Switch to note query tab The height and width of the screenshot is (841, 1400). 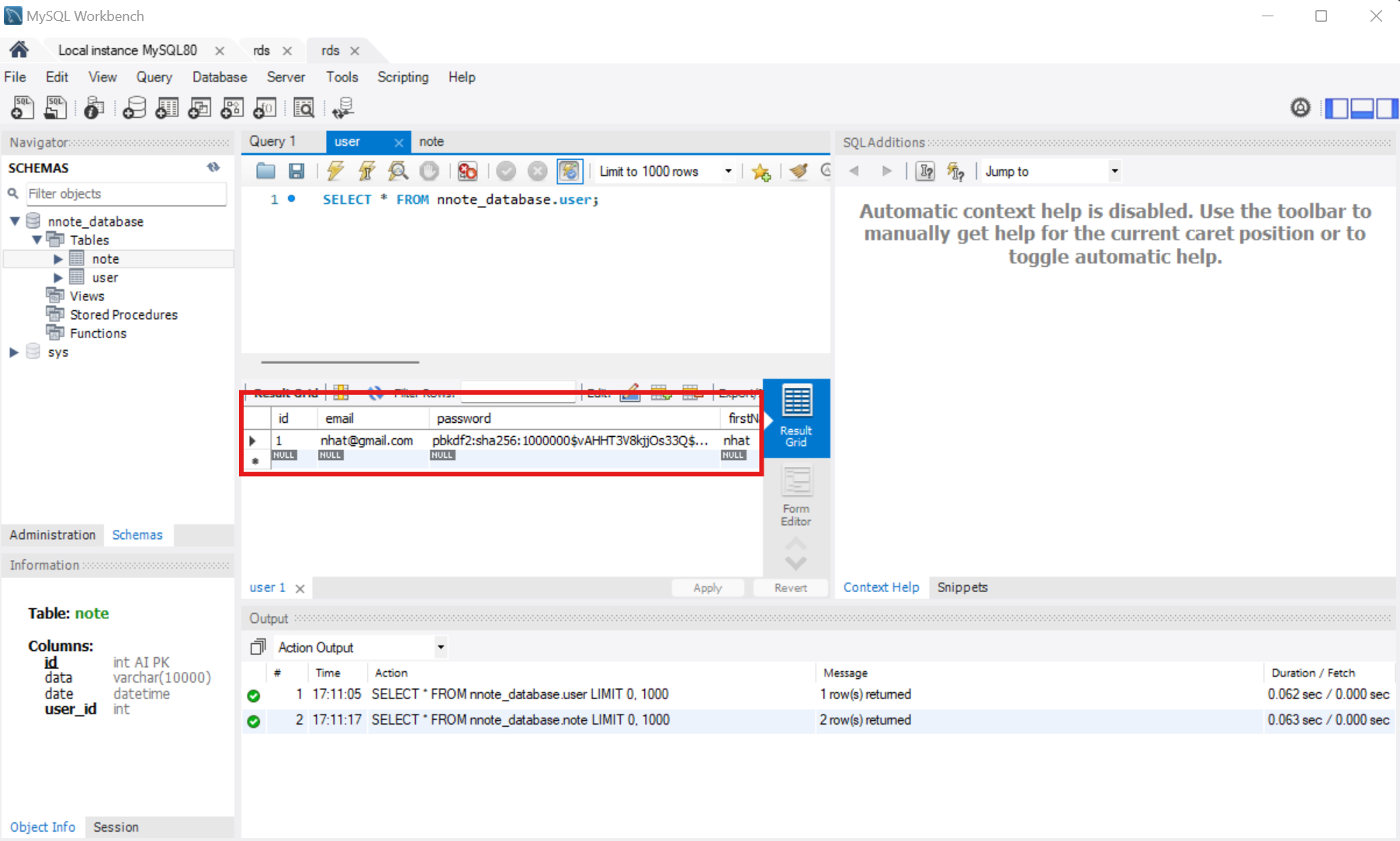pos(431,141)
